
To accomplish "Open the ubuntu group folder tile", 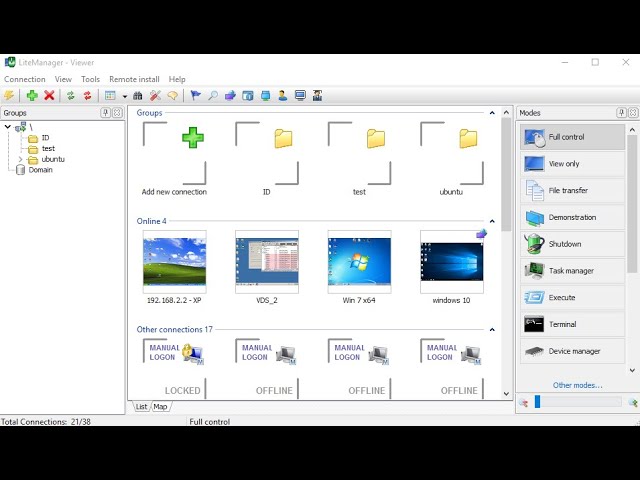I will tap(452, 159).
